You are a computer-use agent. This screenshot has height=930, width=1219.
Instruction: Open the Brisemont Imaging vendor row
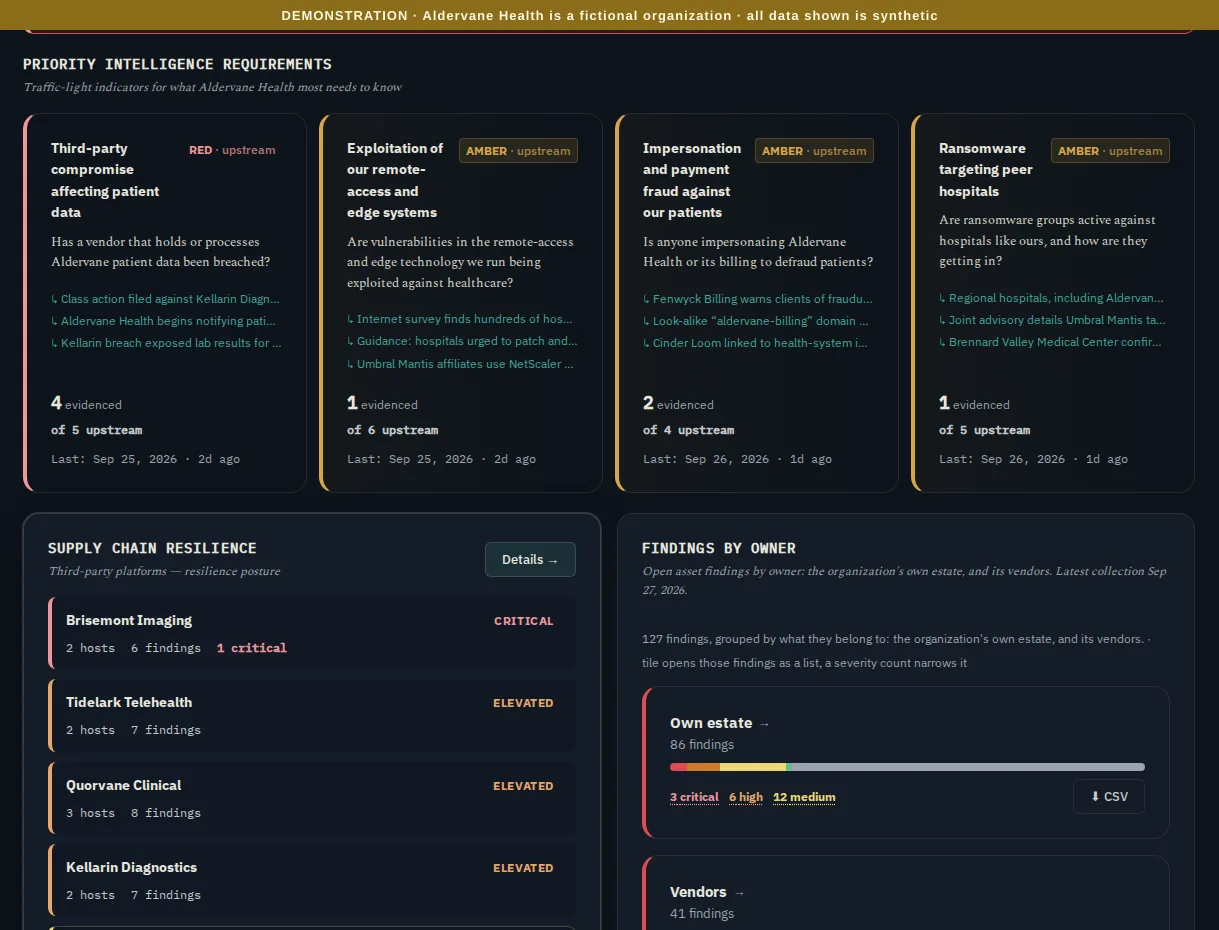[x=312, y=633]
